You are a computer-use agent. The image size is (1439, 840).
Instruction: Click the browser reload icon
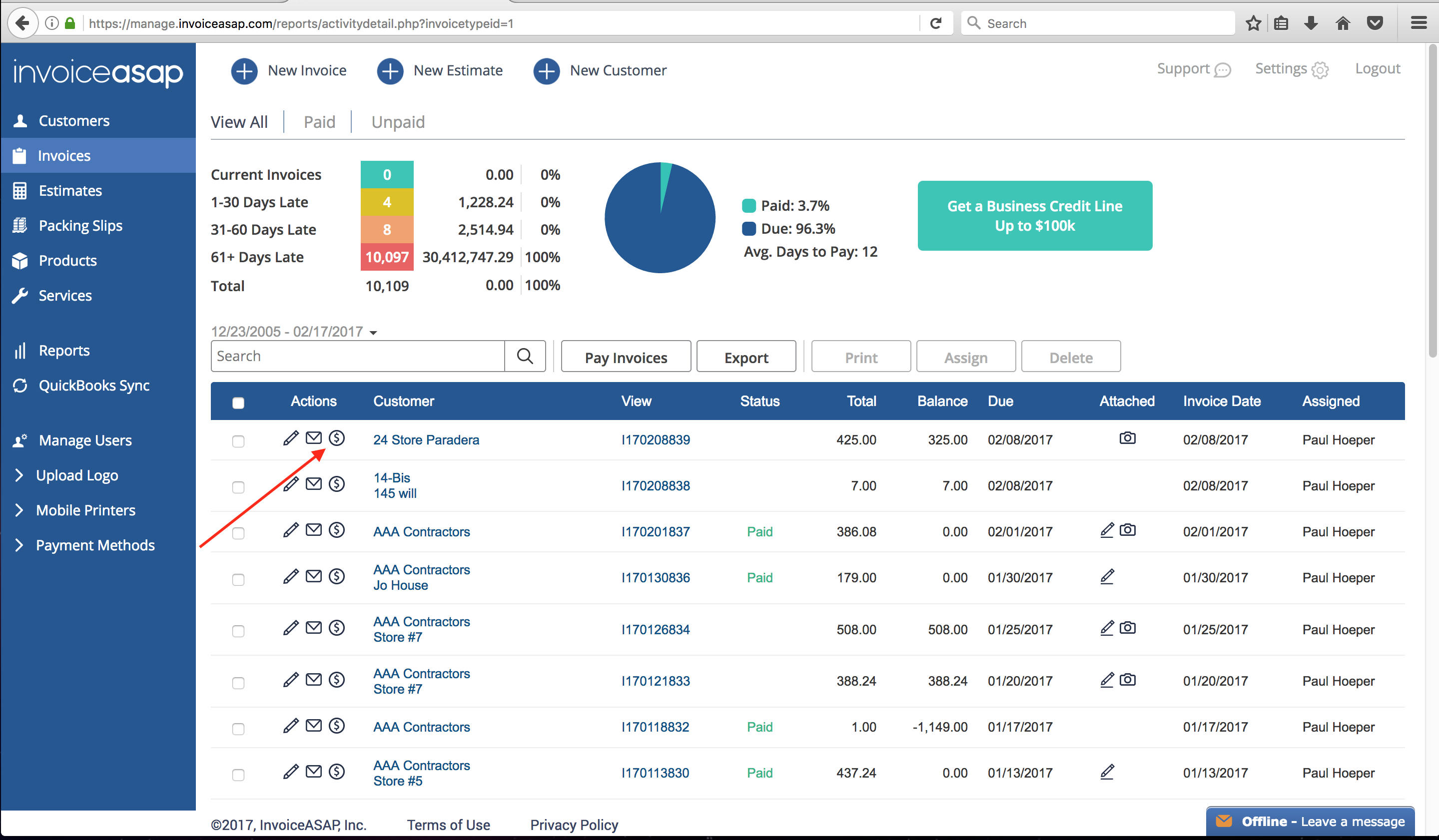(936, 23)
